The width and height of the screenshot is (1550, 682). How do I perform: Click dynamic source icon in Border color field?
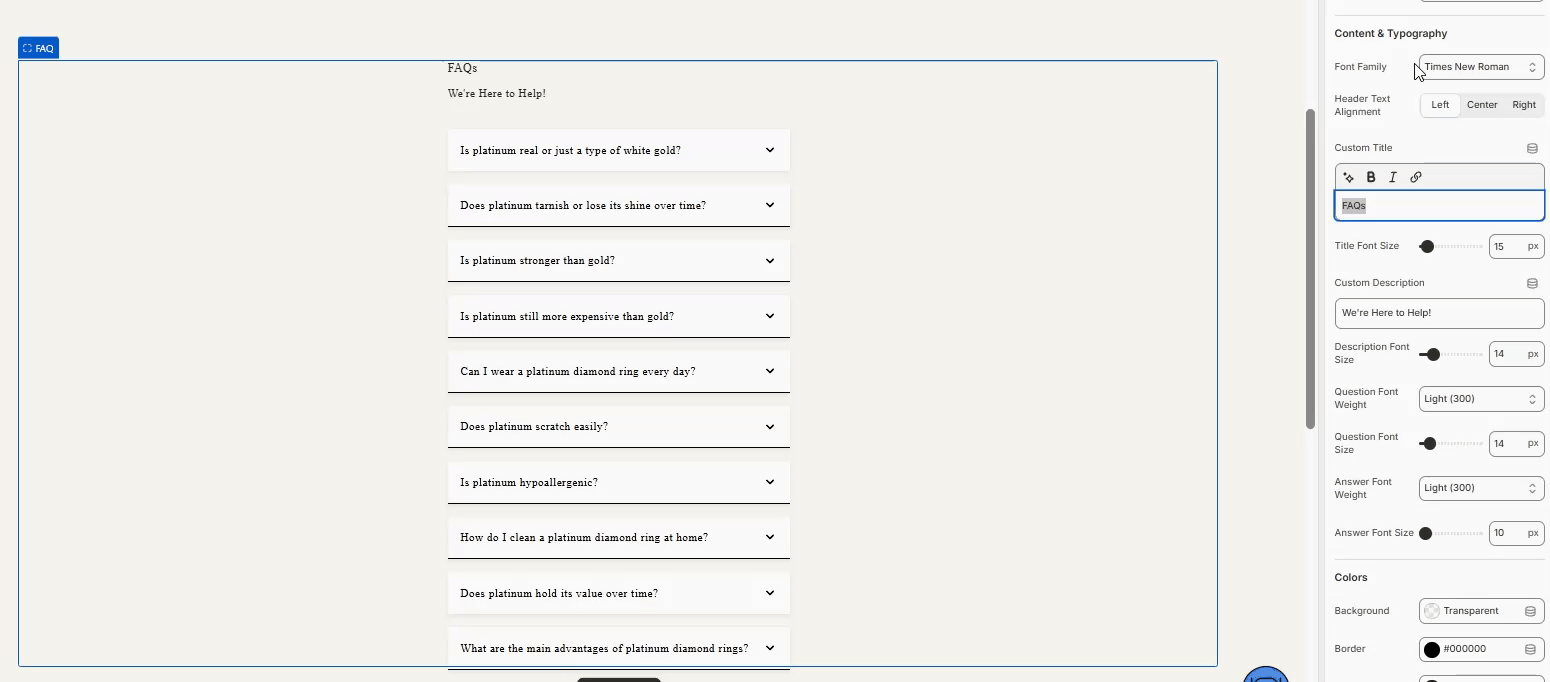coord(1530,649)
